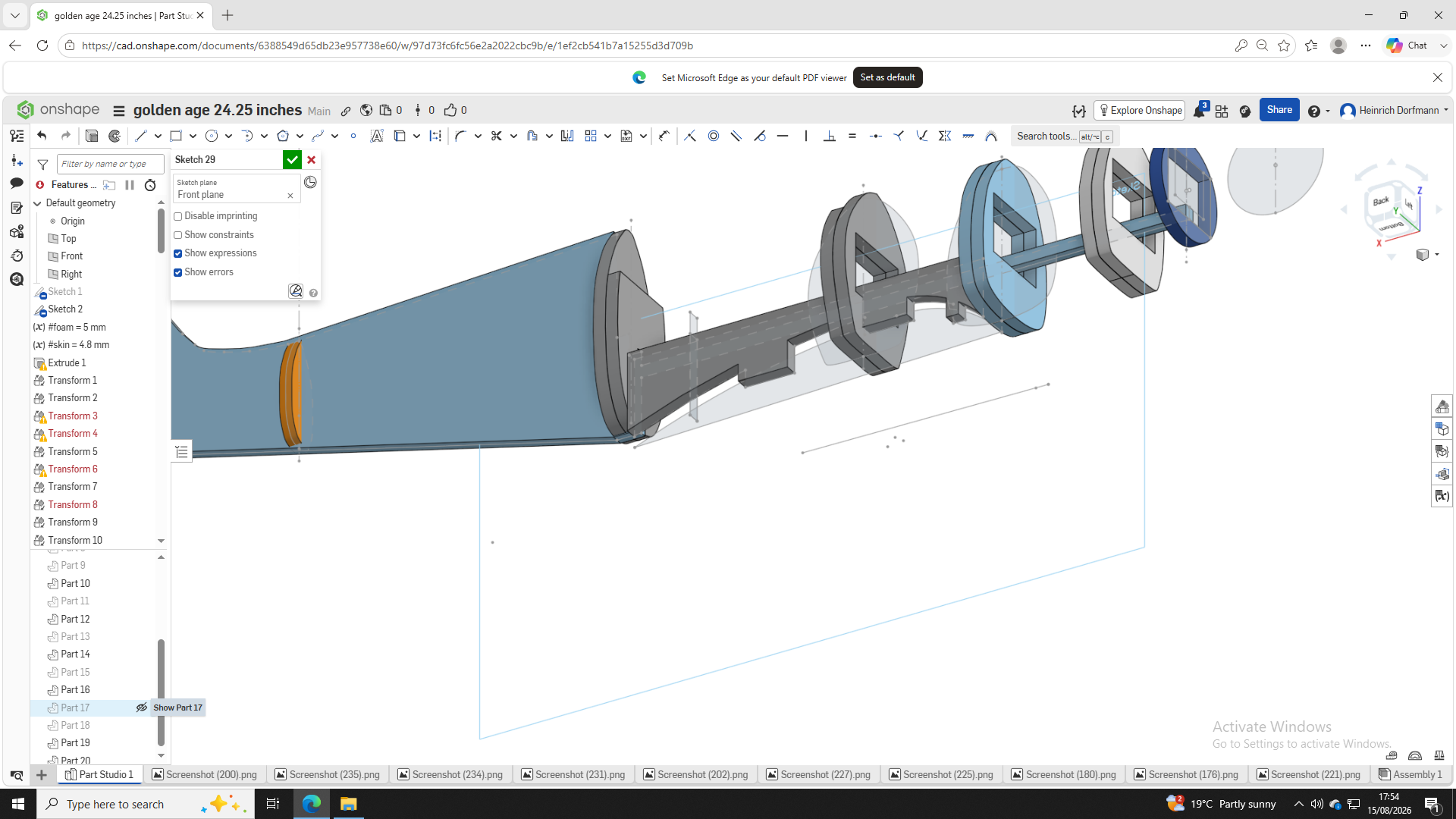Uncheck the Show expressions checkbox

click(x=178, y=254)
